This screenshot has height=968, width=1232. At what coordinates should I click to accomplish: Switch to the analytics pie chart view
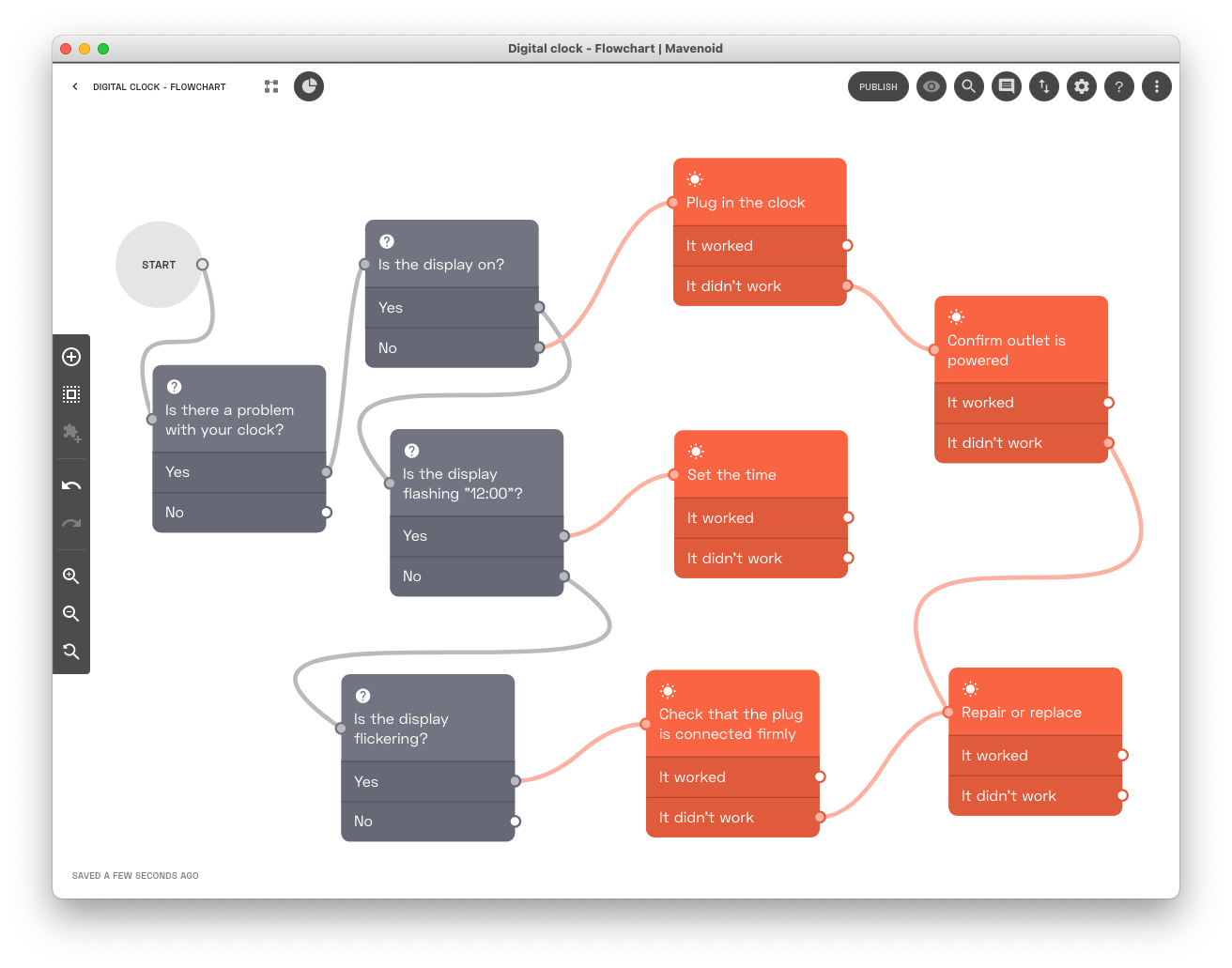click(309, 86)
